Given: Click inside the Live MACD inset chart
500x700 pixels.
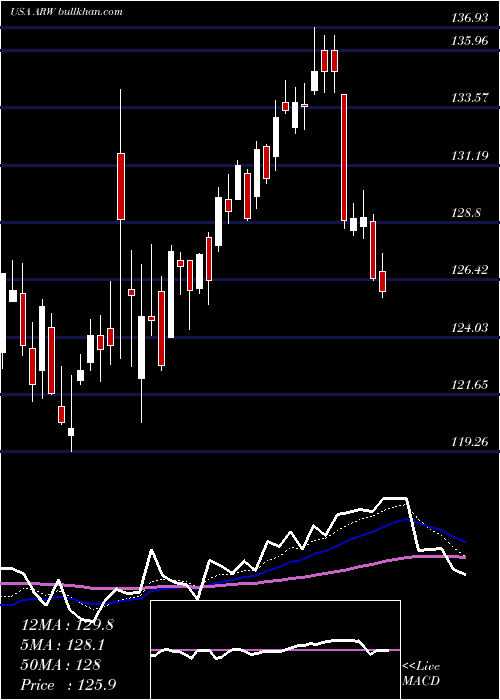Looking at the screenshot, I should (x=275, y=650).
